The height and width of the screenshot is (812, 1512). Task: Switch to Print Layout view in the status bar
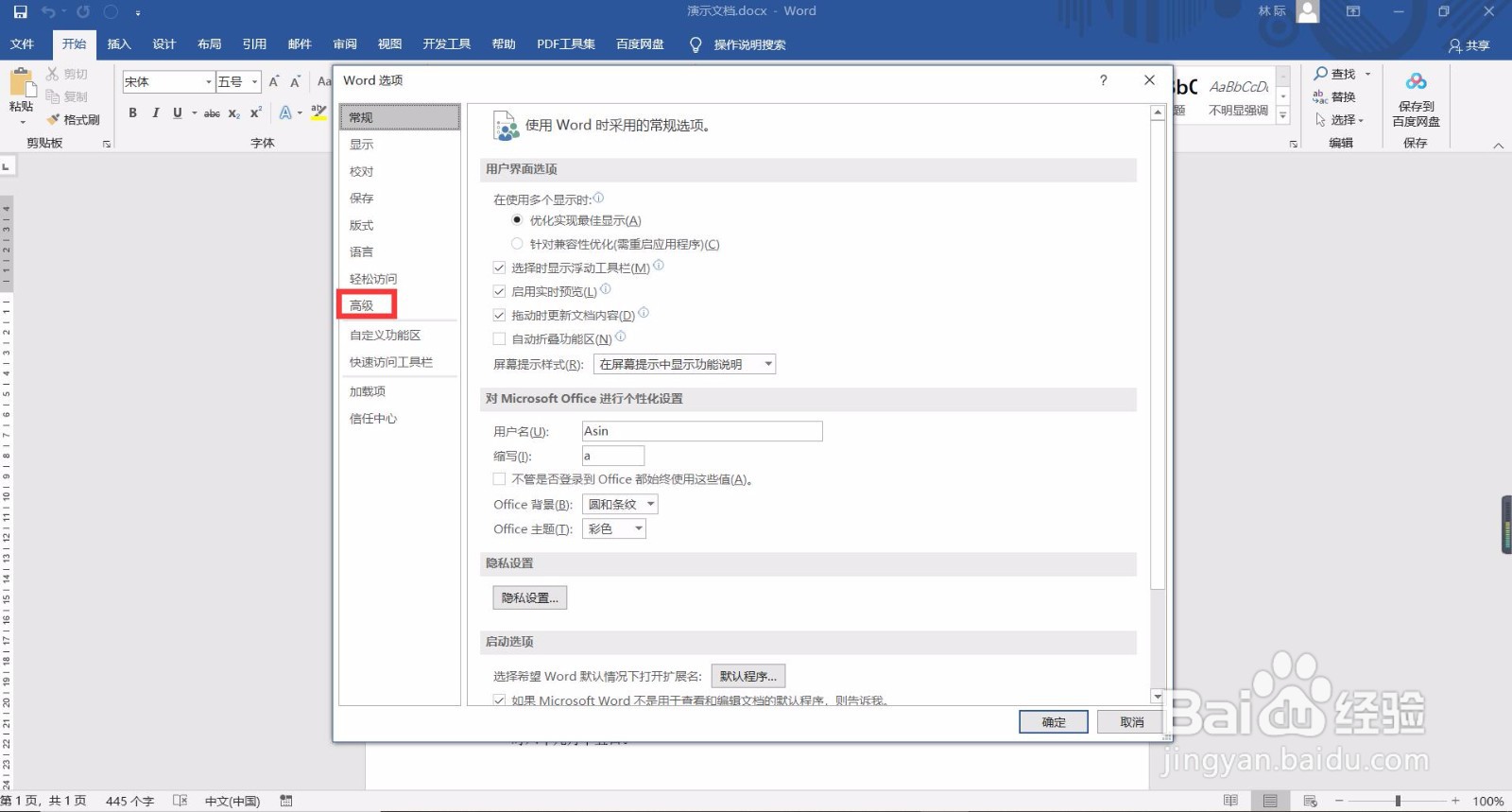1270,801
